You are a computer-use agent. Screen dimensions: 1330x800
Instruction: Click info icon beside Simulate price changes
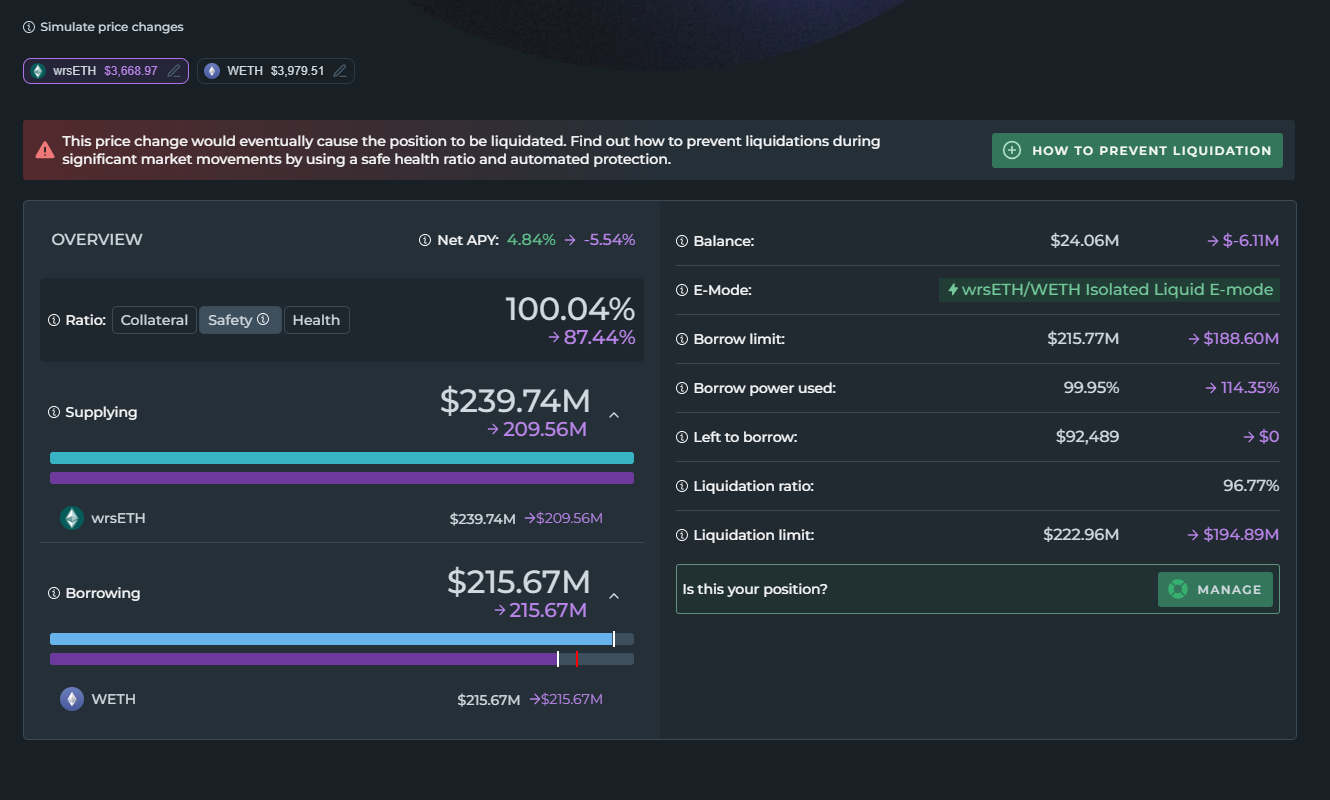(29, 27)
